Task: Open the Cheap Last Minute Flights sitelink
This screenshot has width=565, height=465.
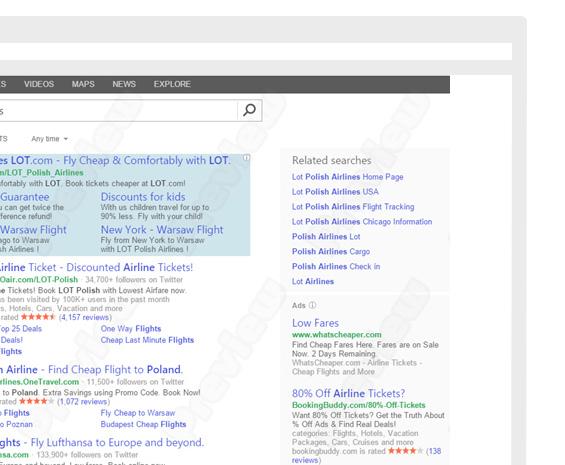Action: click(x=147, y=340)
